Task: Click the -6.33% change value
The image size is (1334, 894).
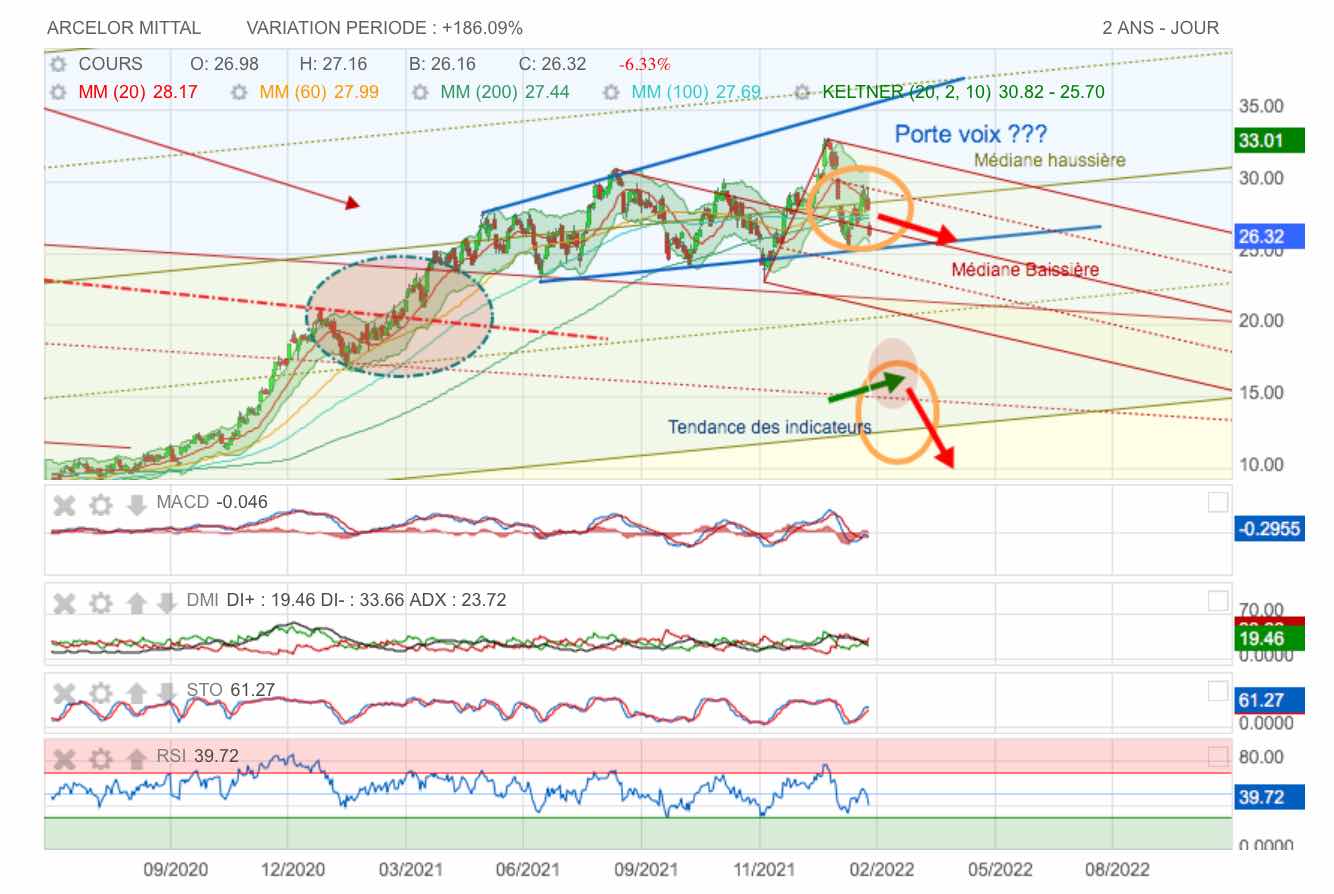Action: coord(645,65)
